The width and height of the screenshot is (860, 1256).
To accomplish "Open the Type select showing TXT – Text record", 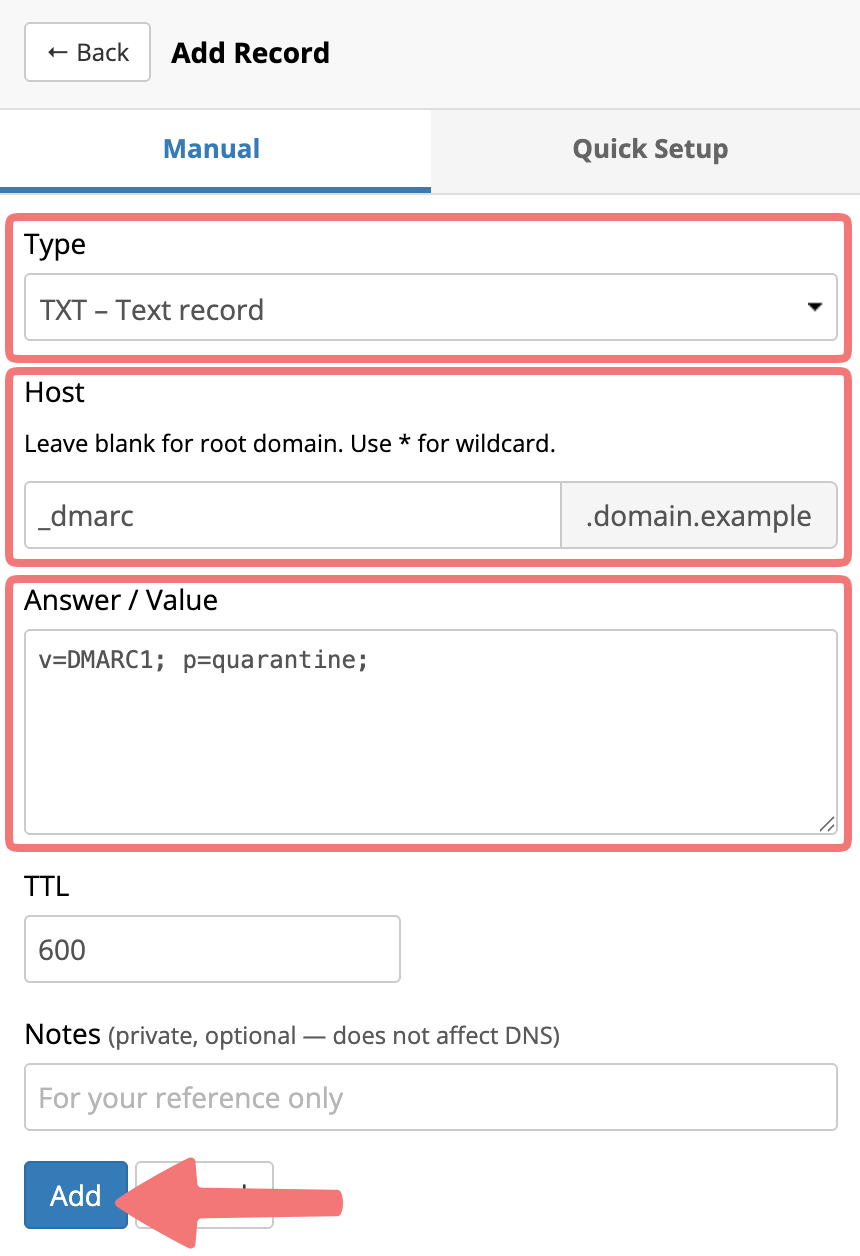I will pos(431,308).
